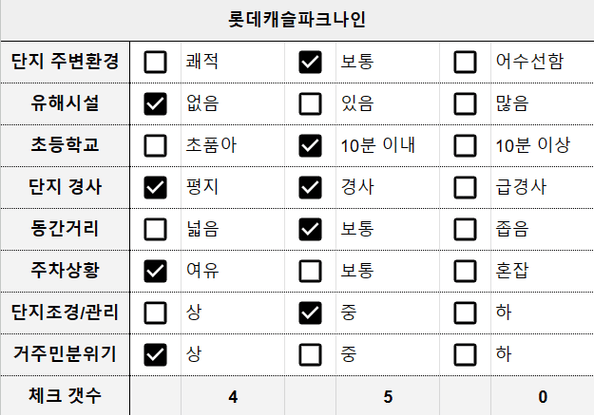Check the 있음 box for 유해시설
The width and height of the screenshot is (594, 415).
[310, 104]
